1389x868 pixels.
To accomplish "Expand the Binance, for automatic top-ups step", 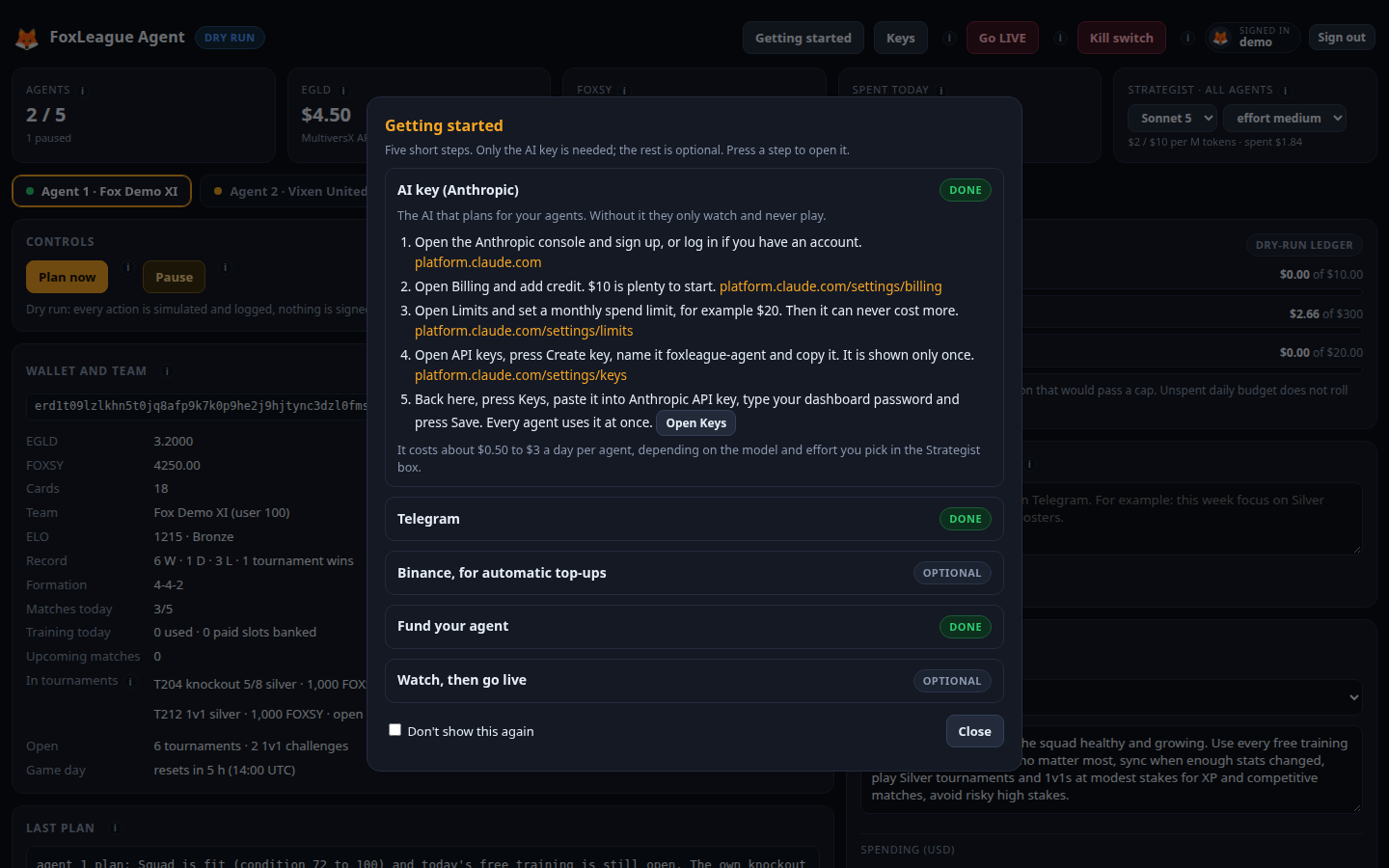I will tap(694, 573).
